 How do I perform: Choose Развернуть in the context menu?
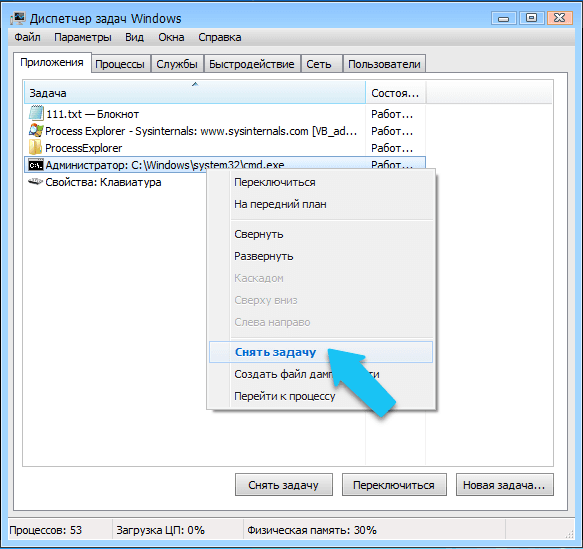(321, 256)
